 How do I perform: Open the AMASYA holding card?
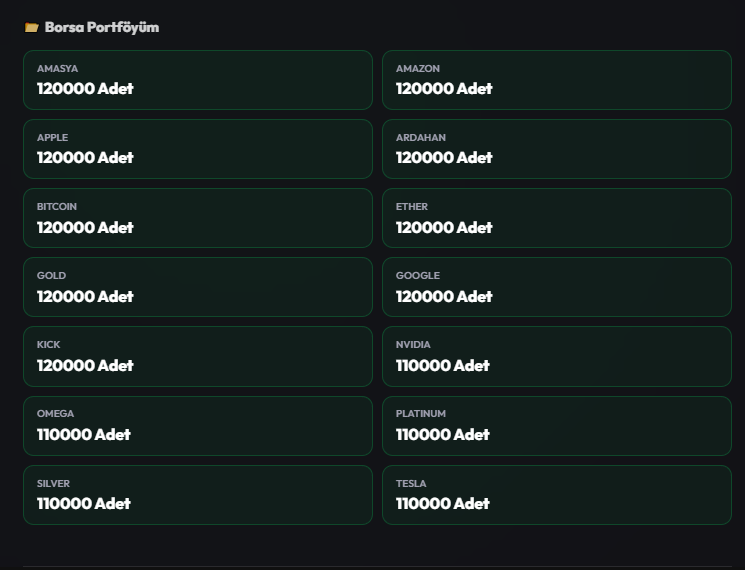tap(198, 80)
